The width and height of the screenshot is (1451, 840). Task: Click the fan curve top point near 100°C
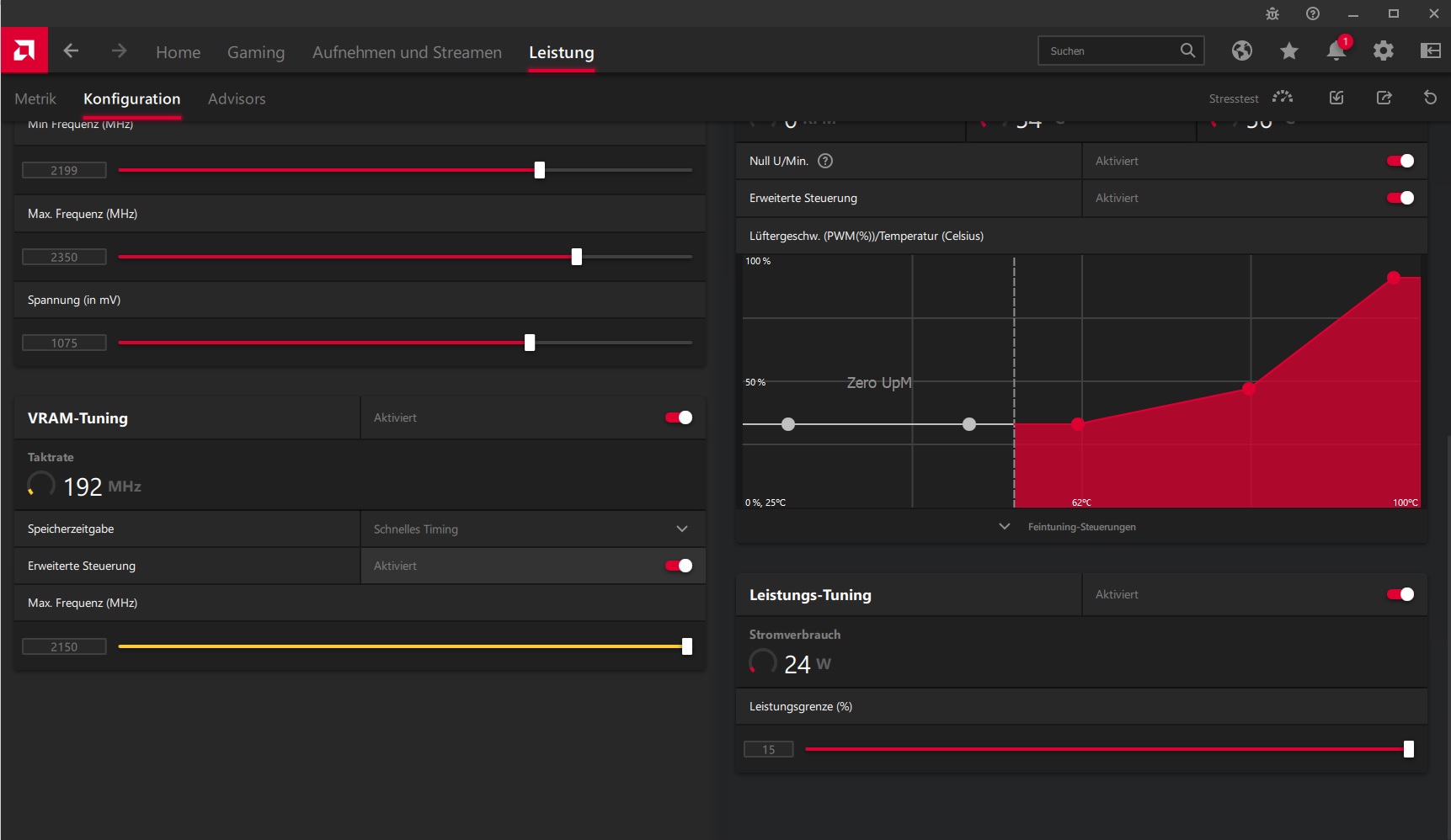tap(1394, 278)
